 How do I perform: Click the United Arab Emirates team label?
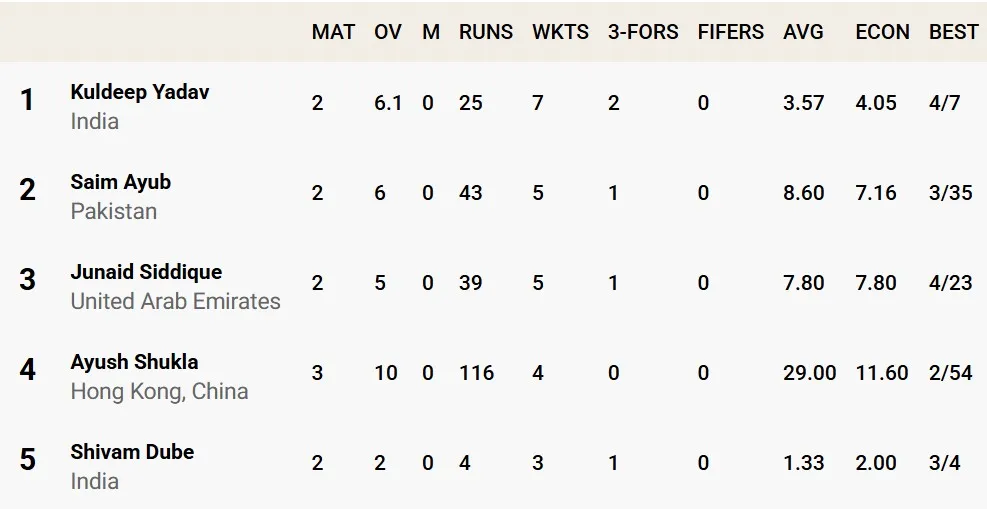click(175, 301)
